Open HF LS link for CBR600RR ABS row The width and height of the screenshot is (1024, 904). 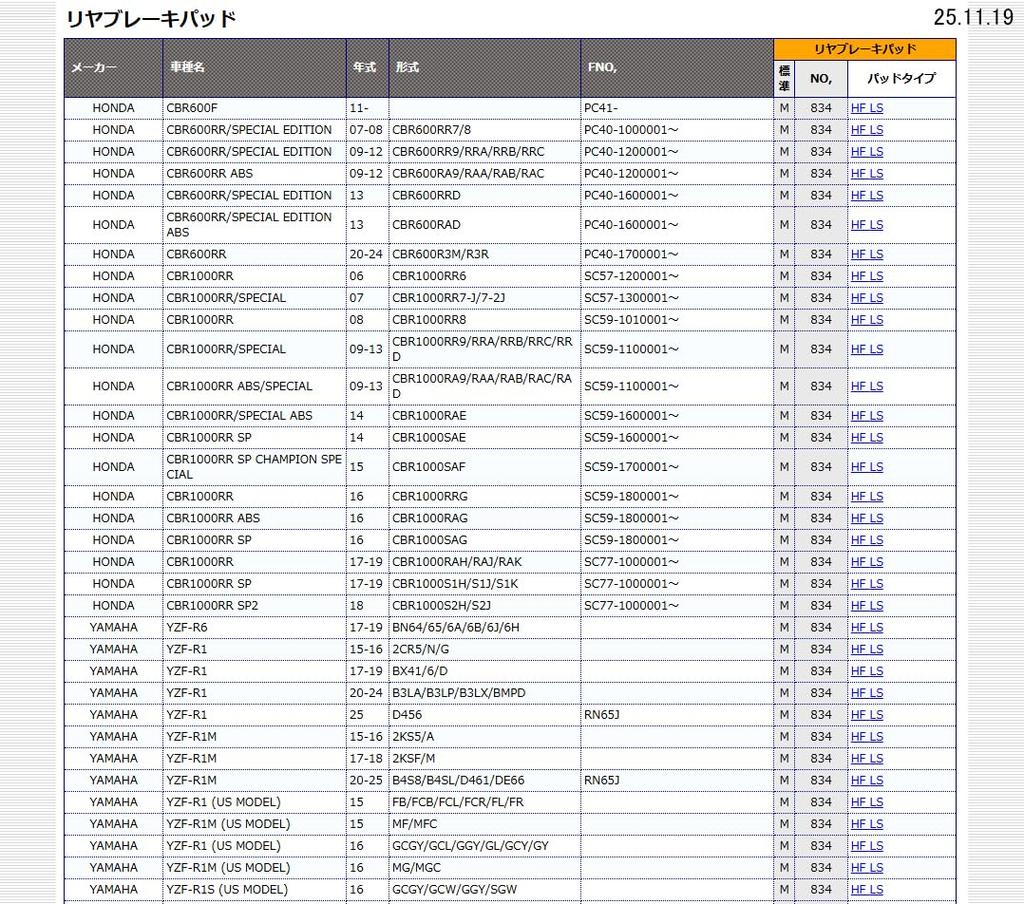[x=866, y=174]
